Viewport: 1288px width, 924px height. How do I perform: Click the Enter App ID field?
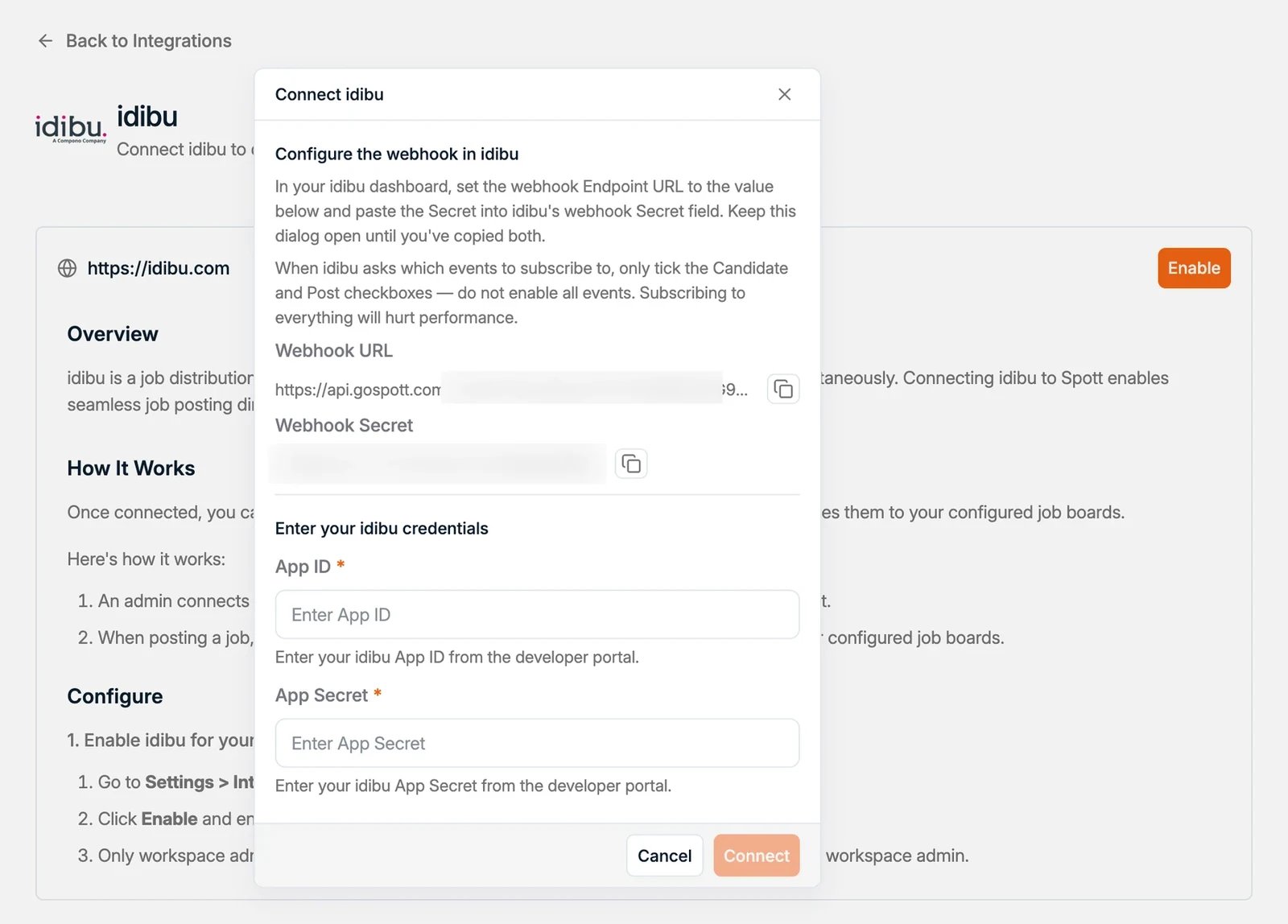537,614
